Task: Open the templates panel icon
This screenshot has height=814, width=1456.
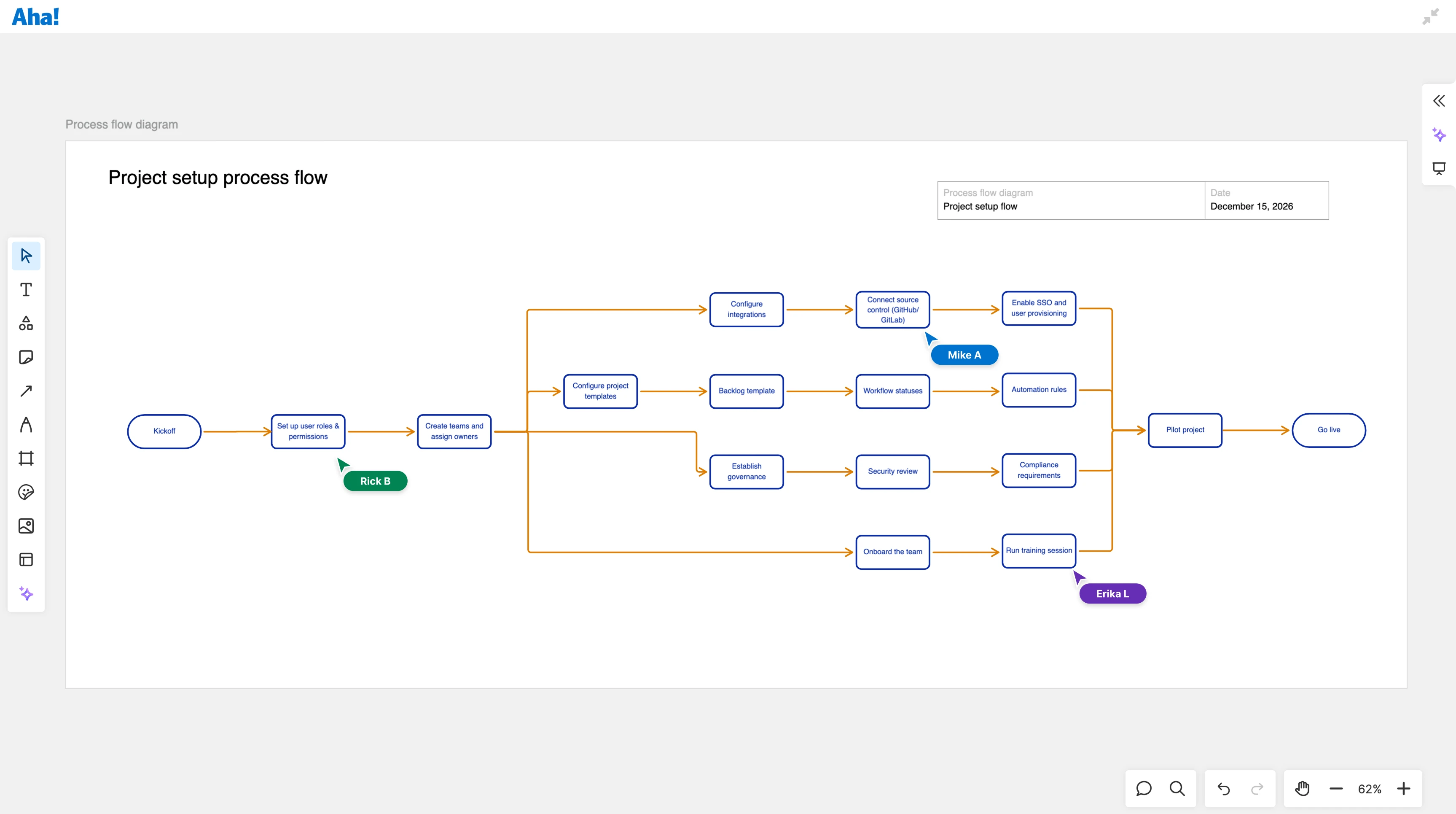Action: tap(26, 559)
